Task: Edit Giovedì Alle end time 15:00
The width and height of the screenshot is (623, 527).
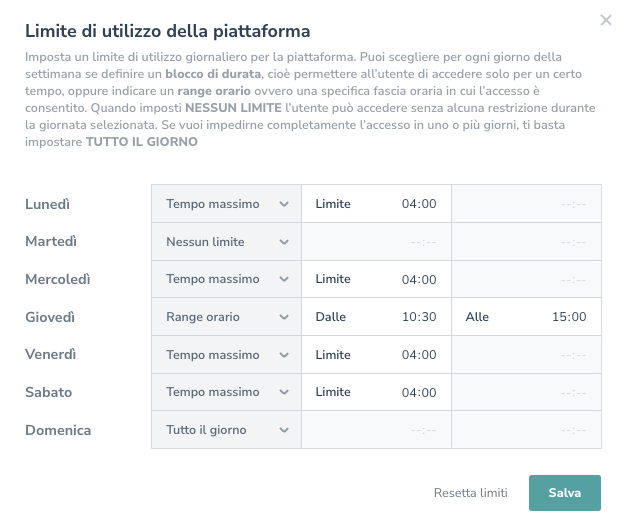Action: [x=568, y=317]
